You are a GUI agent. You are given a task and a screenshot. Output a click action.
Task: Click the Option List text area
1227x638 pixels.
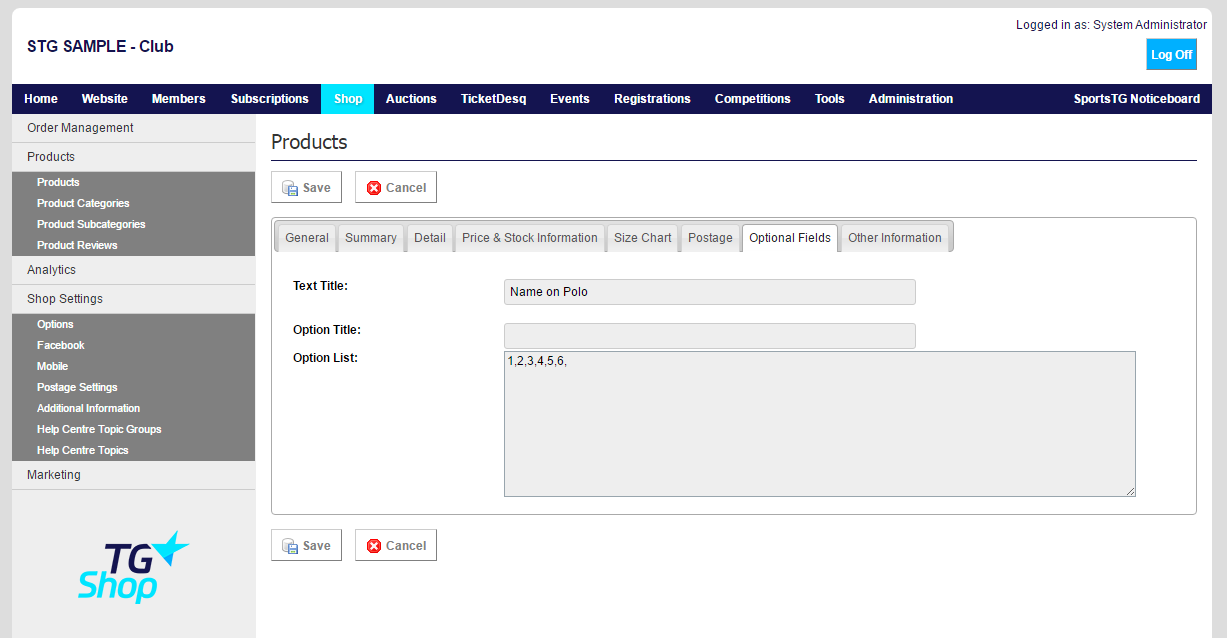click(820, 424)
